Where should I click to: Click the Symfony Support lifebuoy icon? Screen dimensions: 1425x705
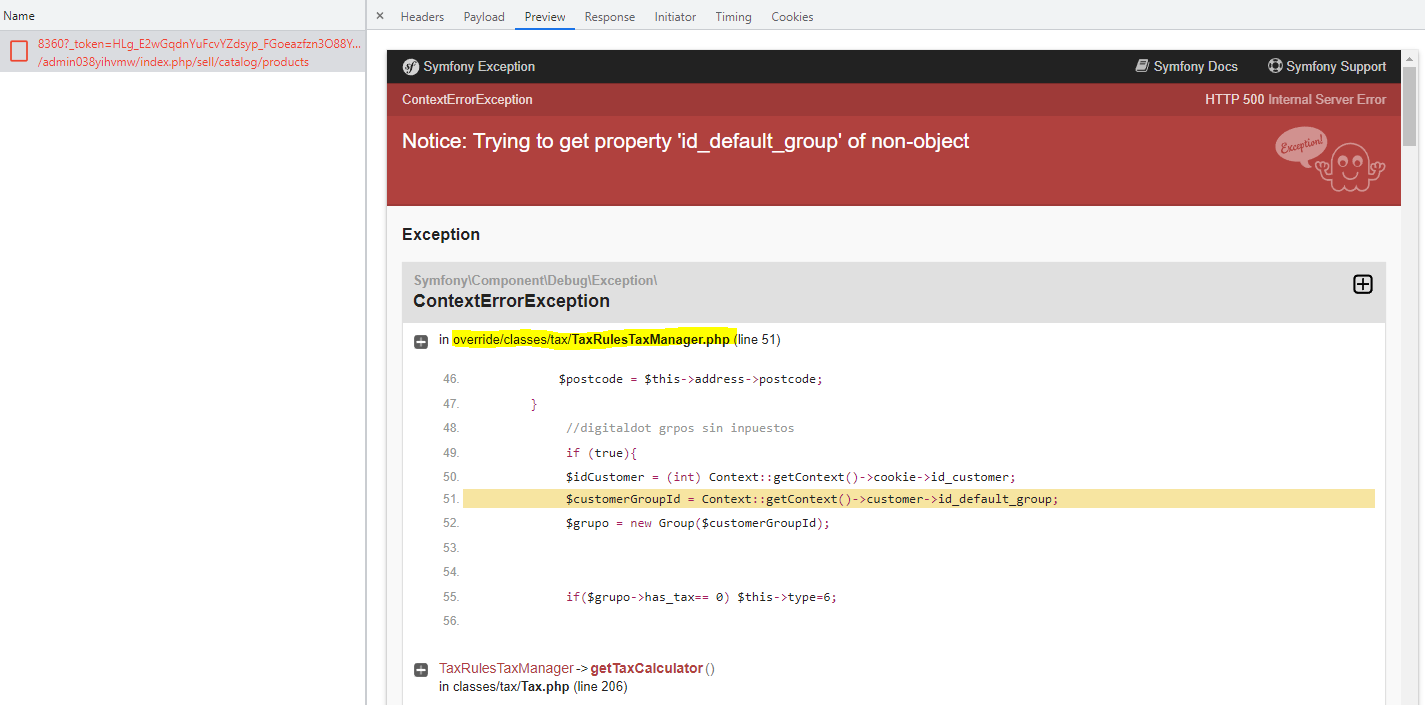pos(1275,66)
